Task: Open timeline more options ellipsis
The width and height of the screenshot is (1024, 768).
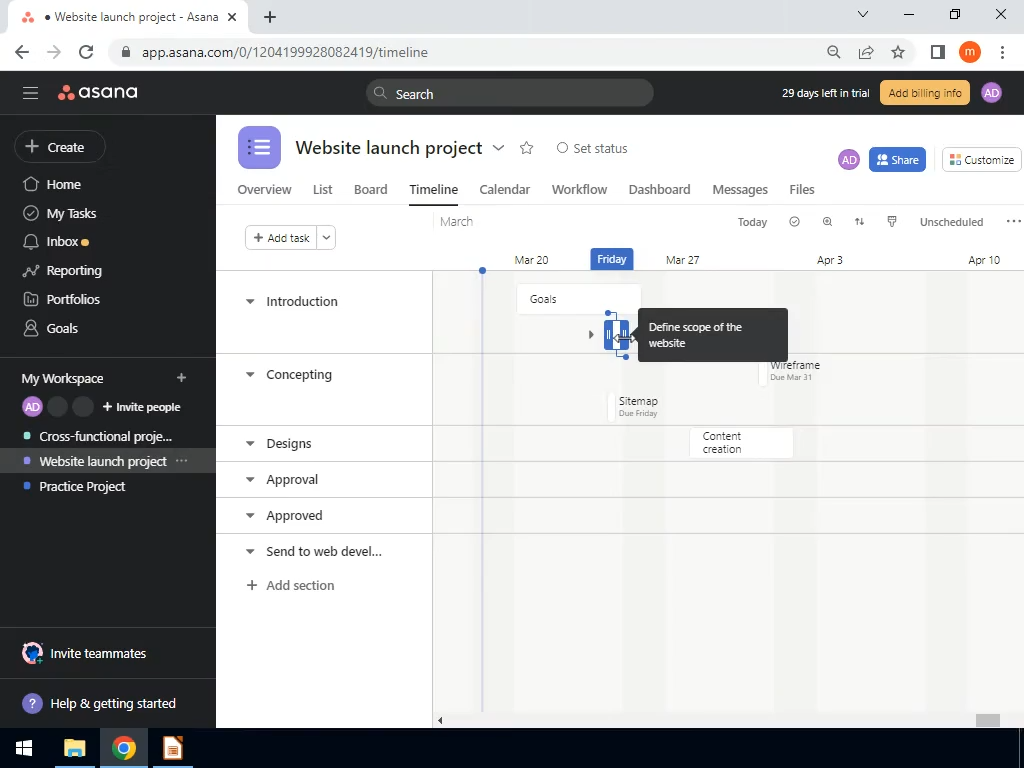Action: click(1014, 222)
